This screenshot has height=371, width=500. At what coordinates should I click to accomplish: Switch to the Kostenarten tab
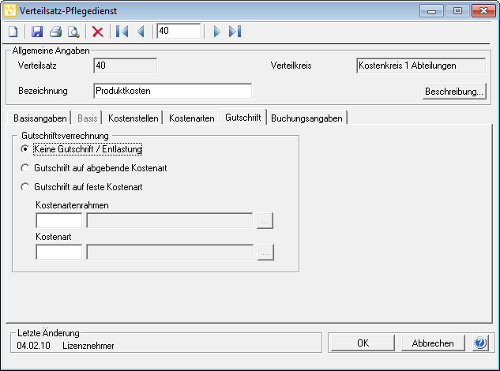coord(192,118)
